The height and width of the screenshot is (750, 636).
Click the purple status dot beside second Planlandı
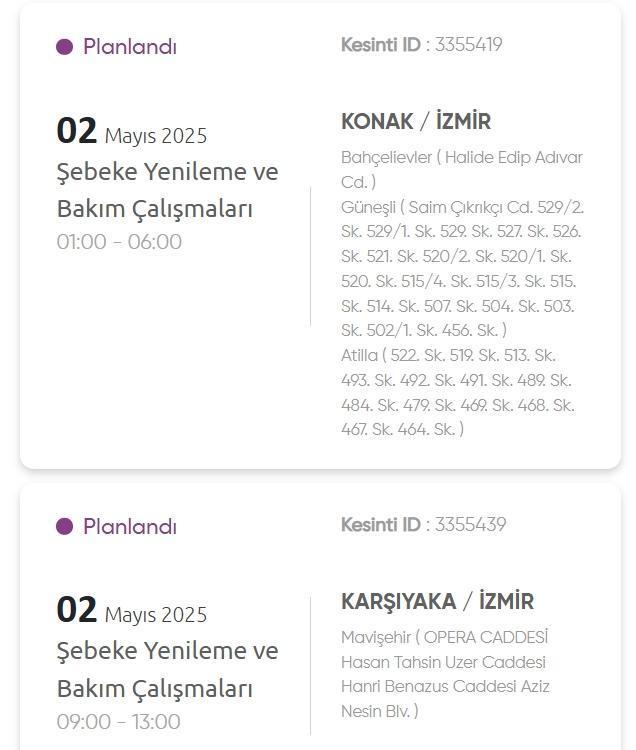[x=65, y=527]
